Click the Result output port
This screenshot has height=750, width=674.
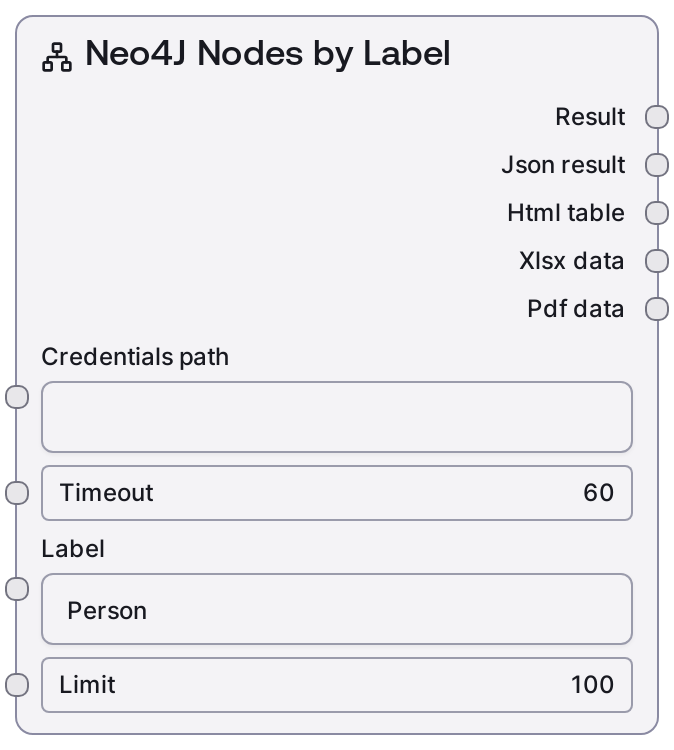point(656,117)
